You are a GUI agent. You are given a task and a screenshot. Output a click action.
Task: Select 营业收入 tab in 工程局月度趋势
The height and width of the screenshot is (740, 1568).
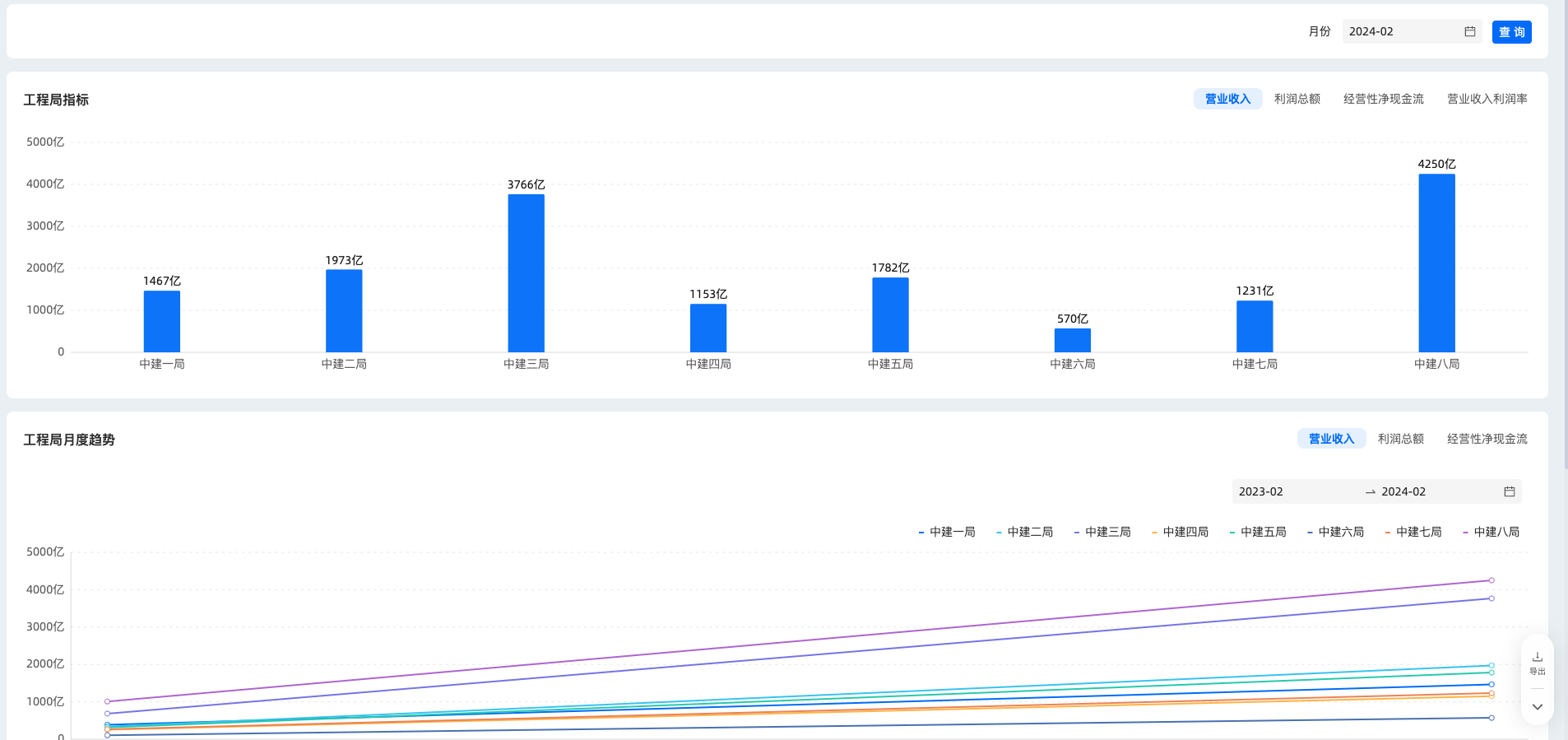[x=1331, y=439]
